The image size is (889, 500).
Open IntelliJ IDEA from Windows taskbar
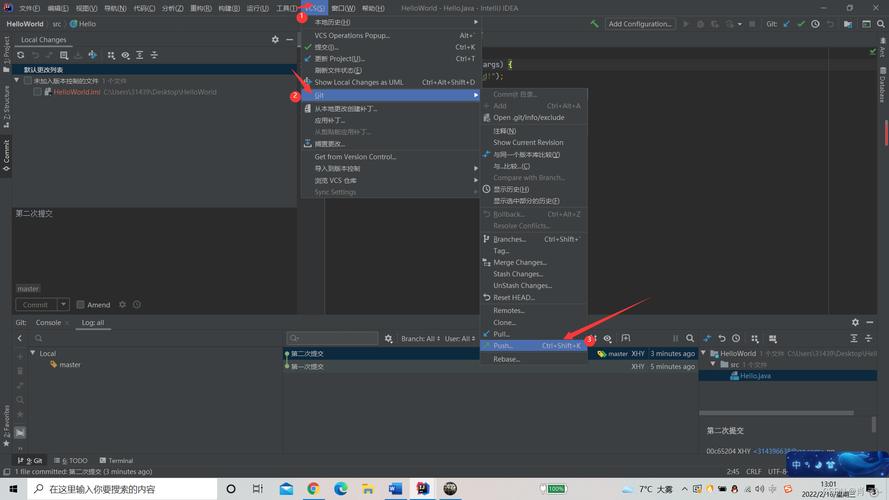[423, 489]
